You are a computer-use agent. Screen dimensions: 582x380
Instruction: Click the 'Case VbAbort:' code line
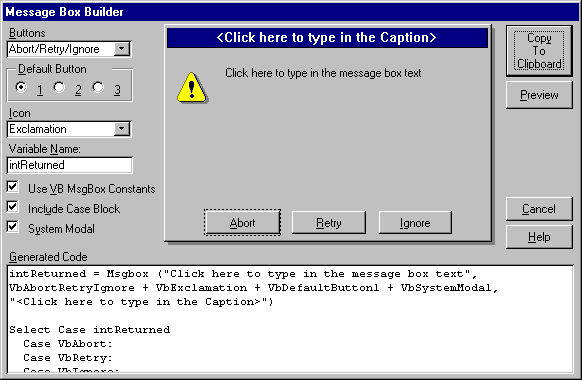pyautogui.click(x=68, y=344)
